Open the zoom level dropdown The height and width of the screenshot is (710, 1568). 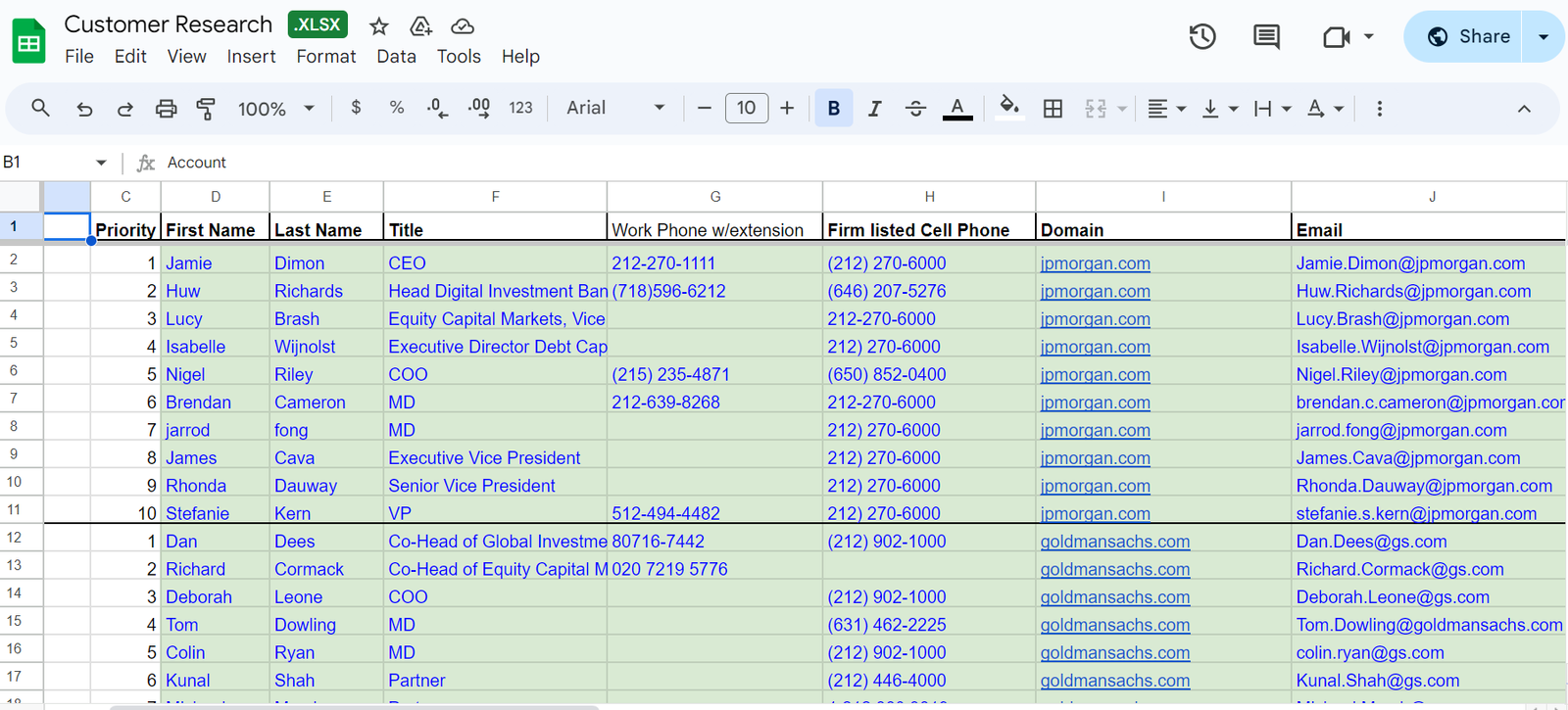275,108
